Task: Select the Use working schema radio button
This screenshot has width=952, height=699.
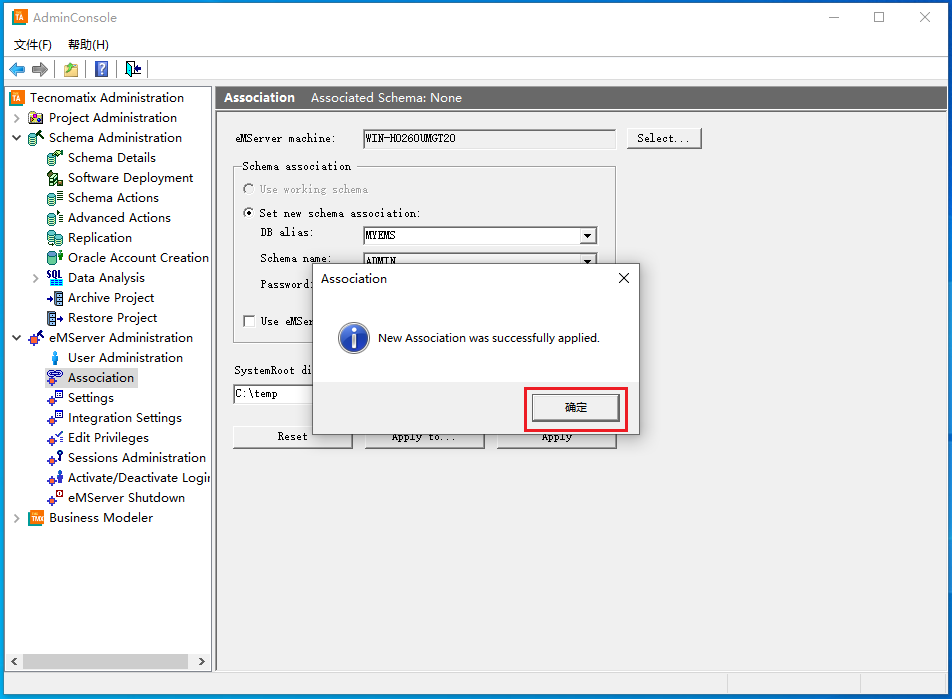Action: (x=249, y=189)
